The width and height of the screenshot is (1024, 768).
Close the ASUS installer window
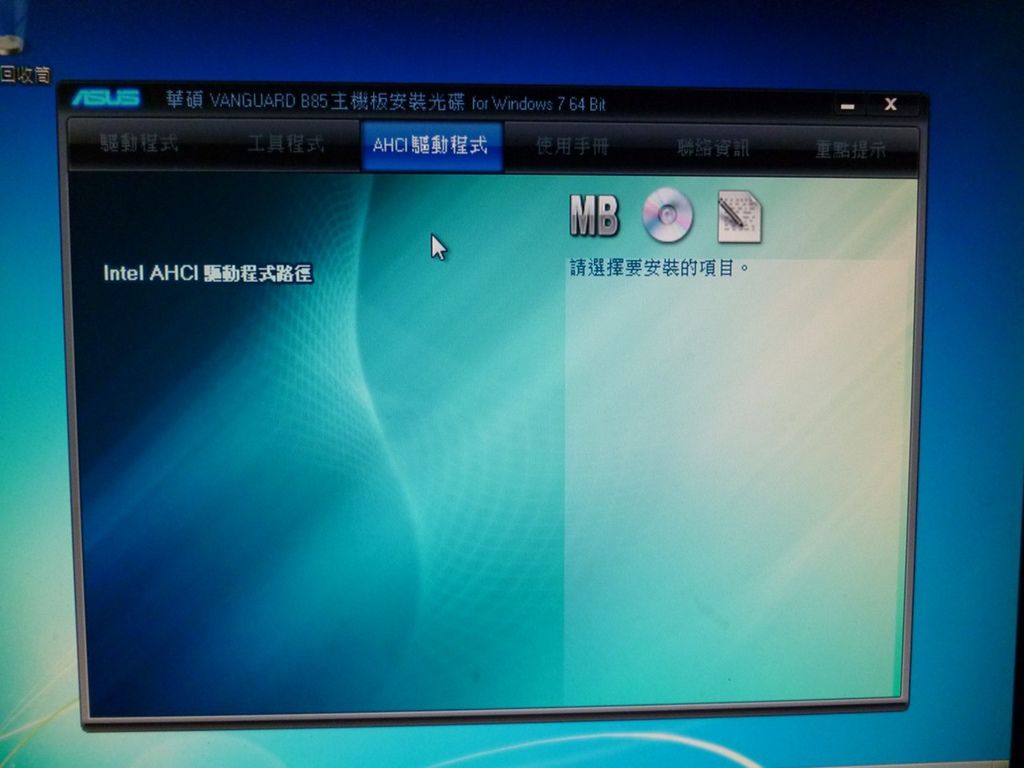tap(890, 104)
